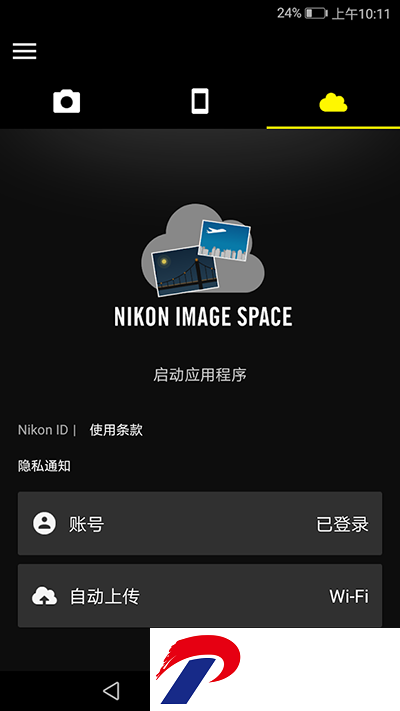This screenshot has width=400, height=711.
Task: Change the Wi-Fi upload option
Action: coord(349,596)
